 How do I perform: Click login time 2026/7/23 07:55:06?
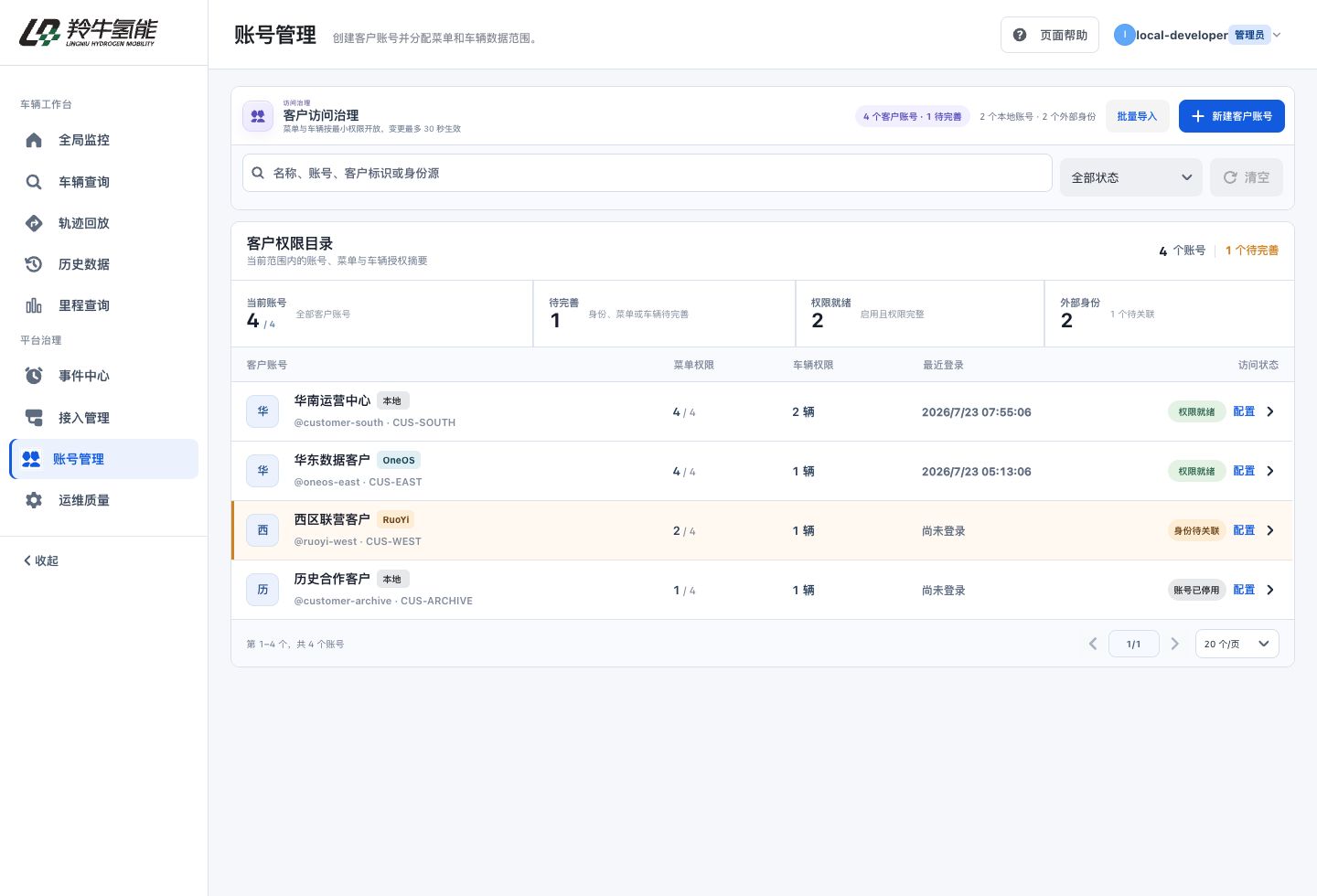point(977,412)
